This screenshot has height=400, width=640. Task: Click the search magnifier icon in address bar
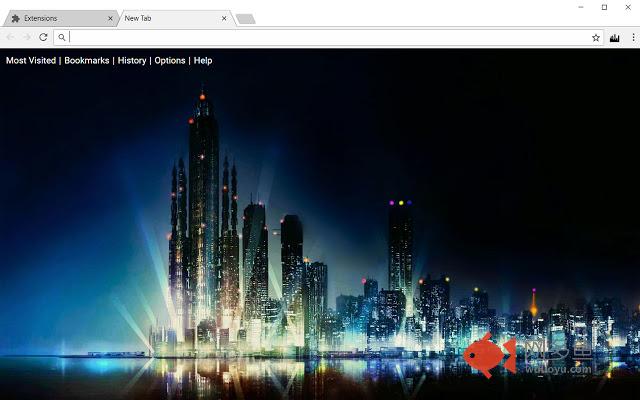[x=62, y=38]
